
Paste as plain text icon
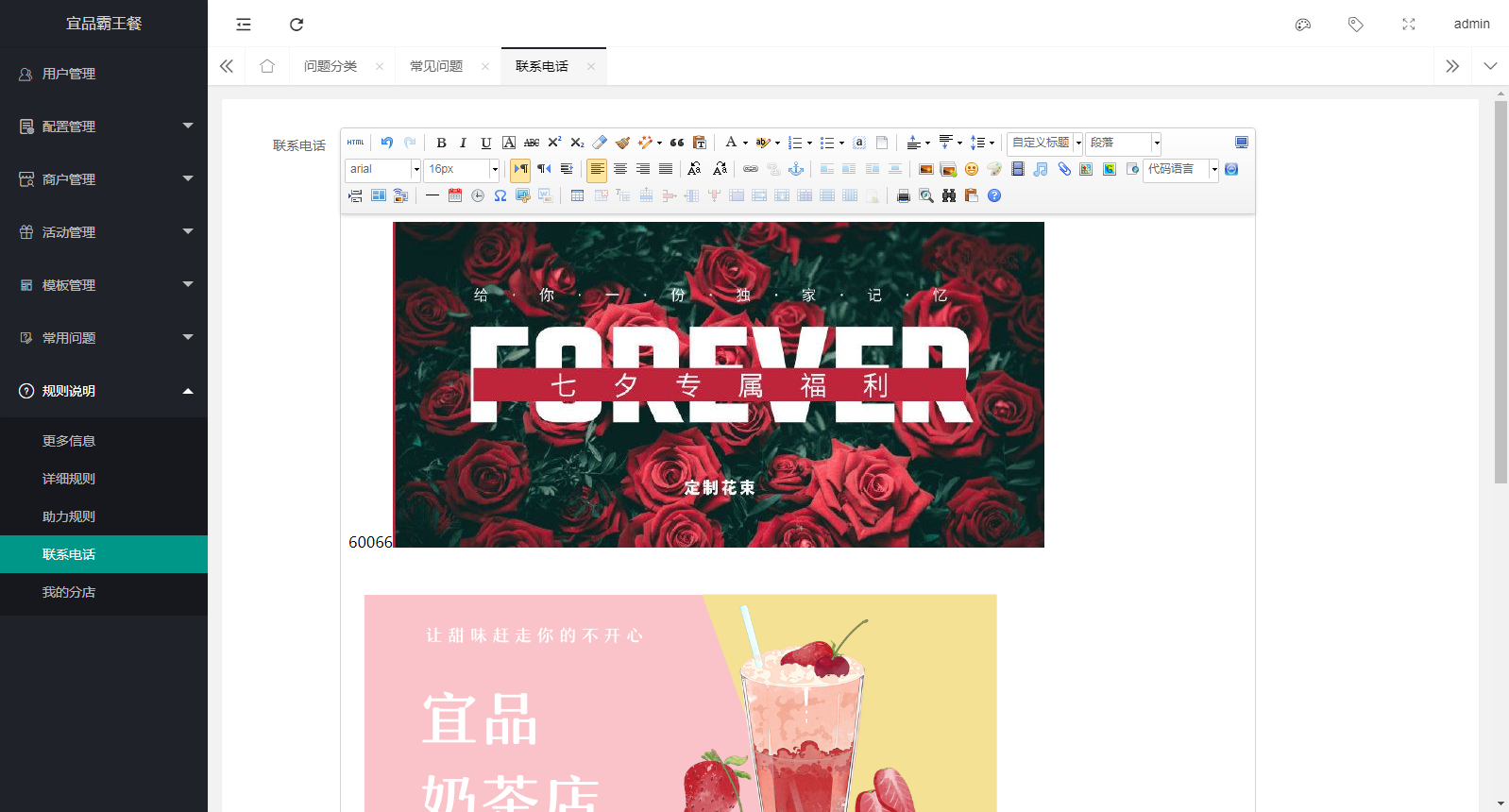[700, 143]
